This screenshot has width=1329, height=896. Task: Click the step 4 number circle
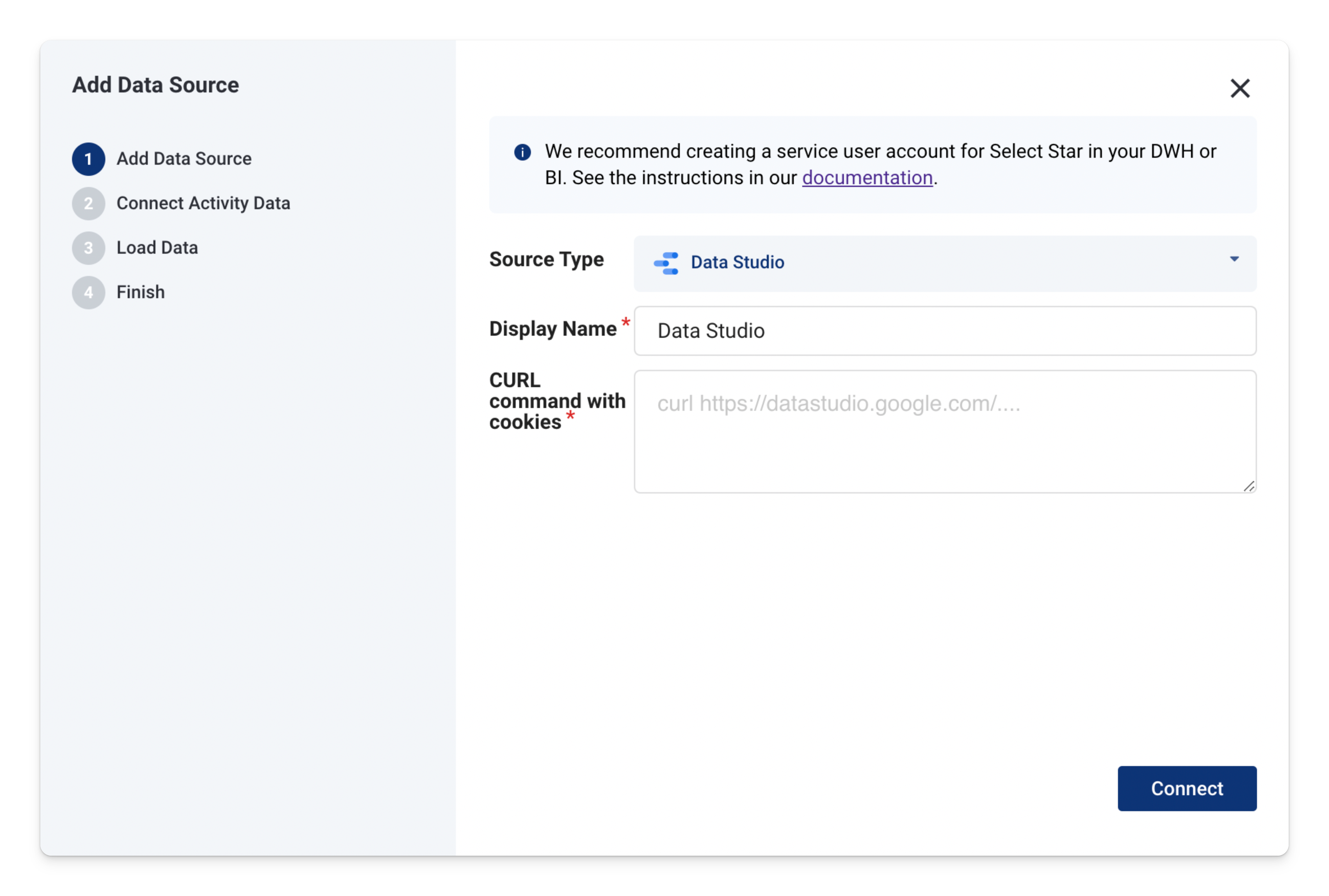(x=88, y=293)
